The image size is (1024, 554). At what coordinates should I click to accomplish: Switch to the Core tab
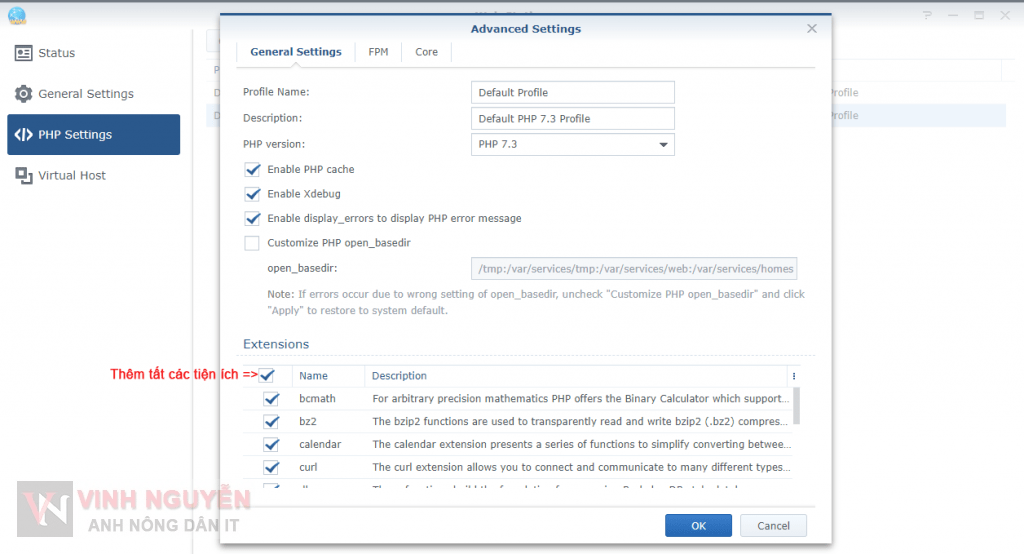click(x=426, y=52)
